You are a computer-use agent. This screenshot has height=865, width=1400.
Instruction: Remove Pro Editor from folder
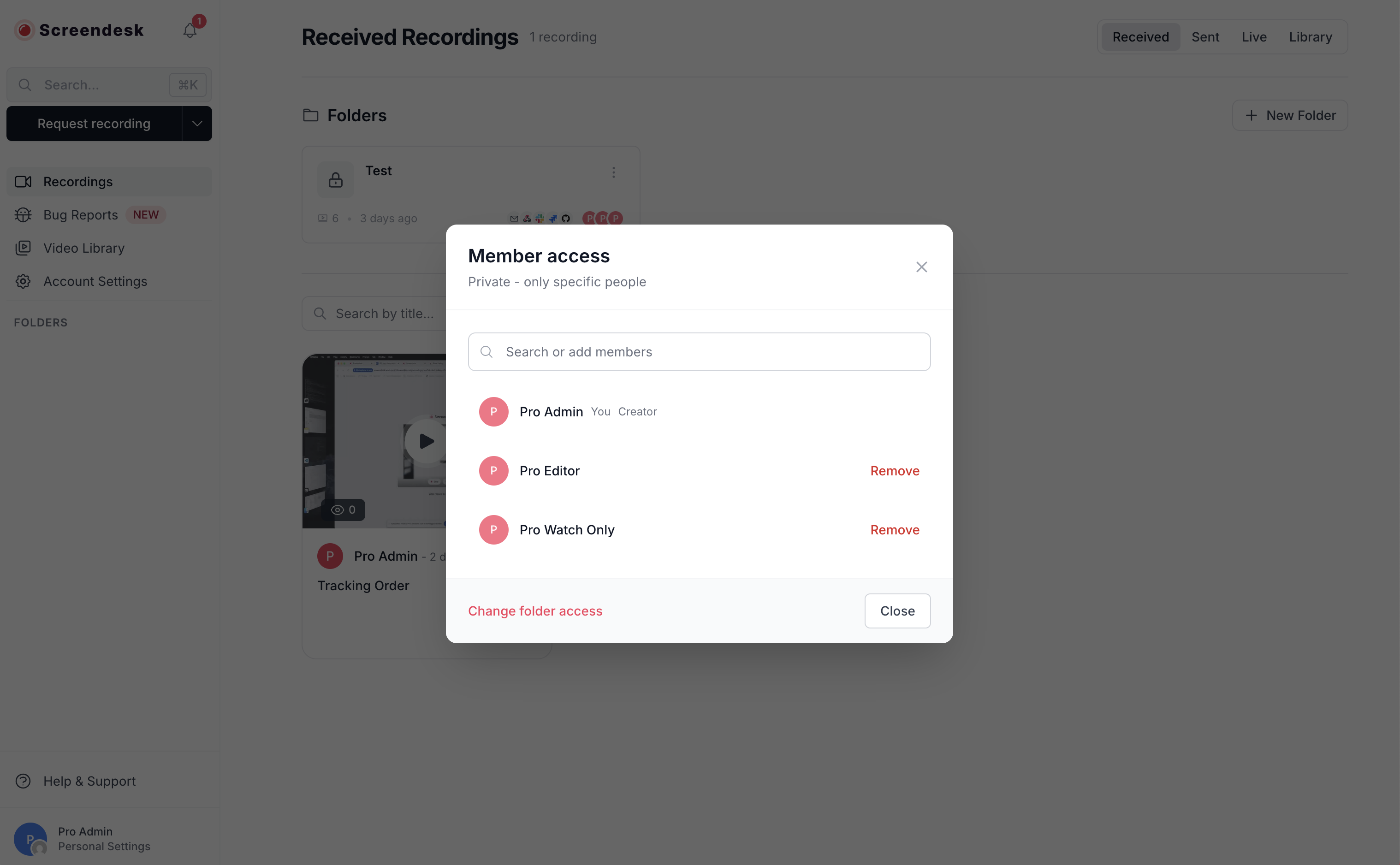[895, 471]
